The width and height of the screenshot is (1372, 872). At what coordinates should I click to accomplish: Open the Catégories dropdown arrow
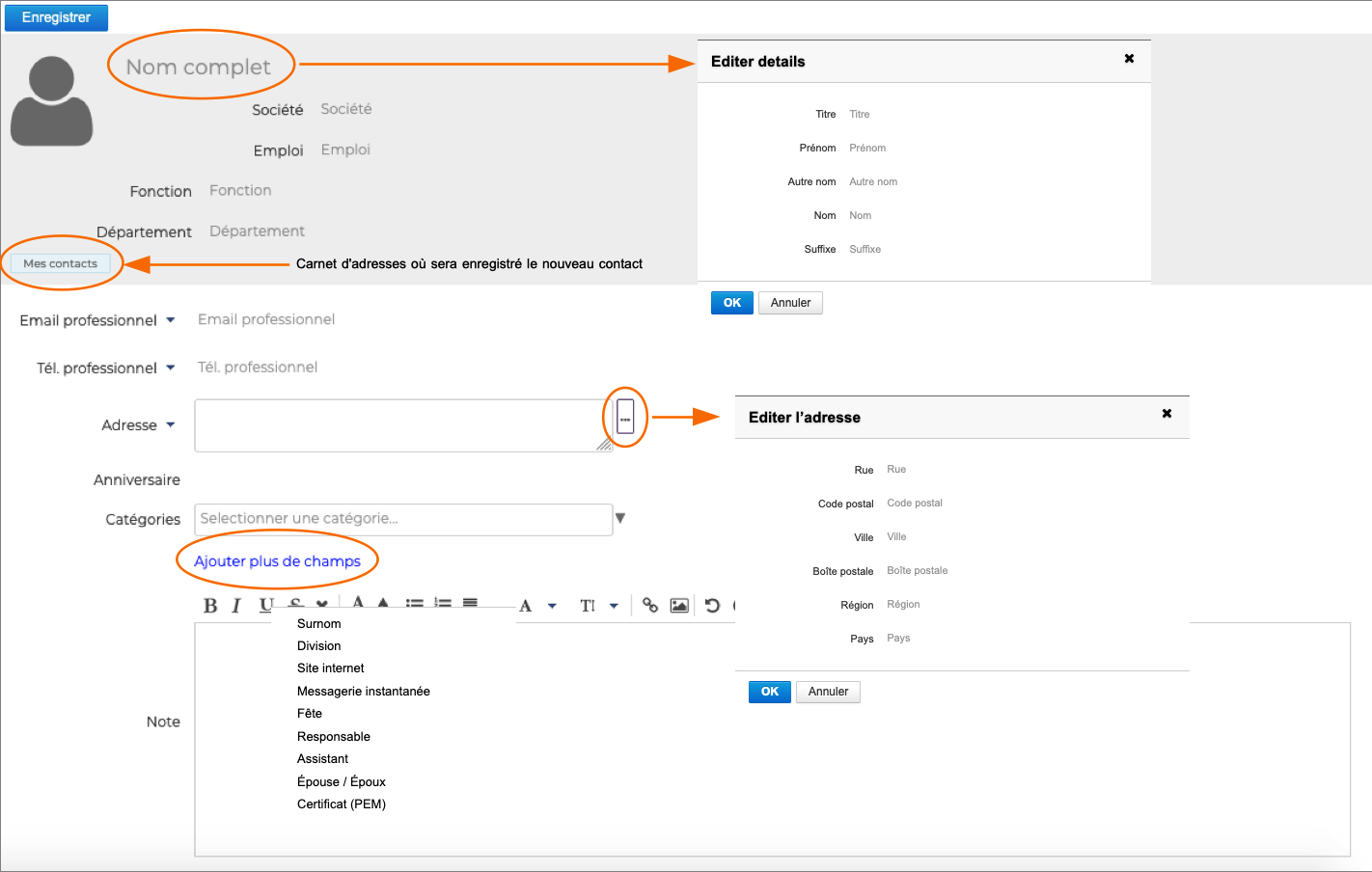tap(620, 518)
